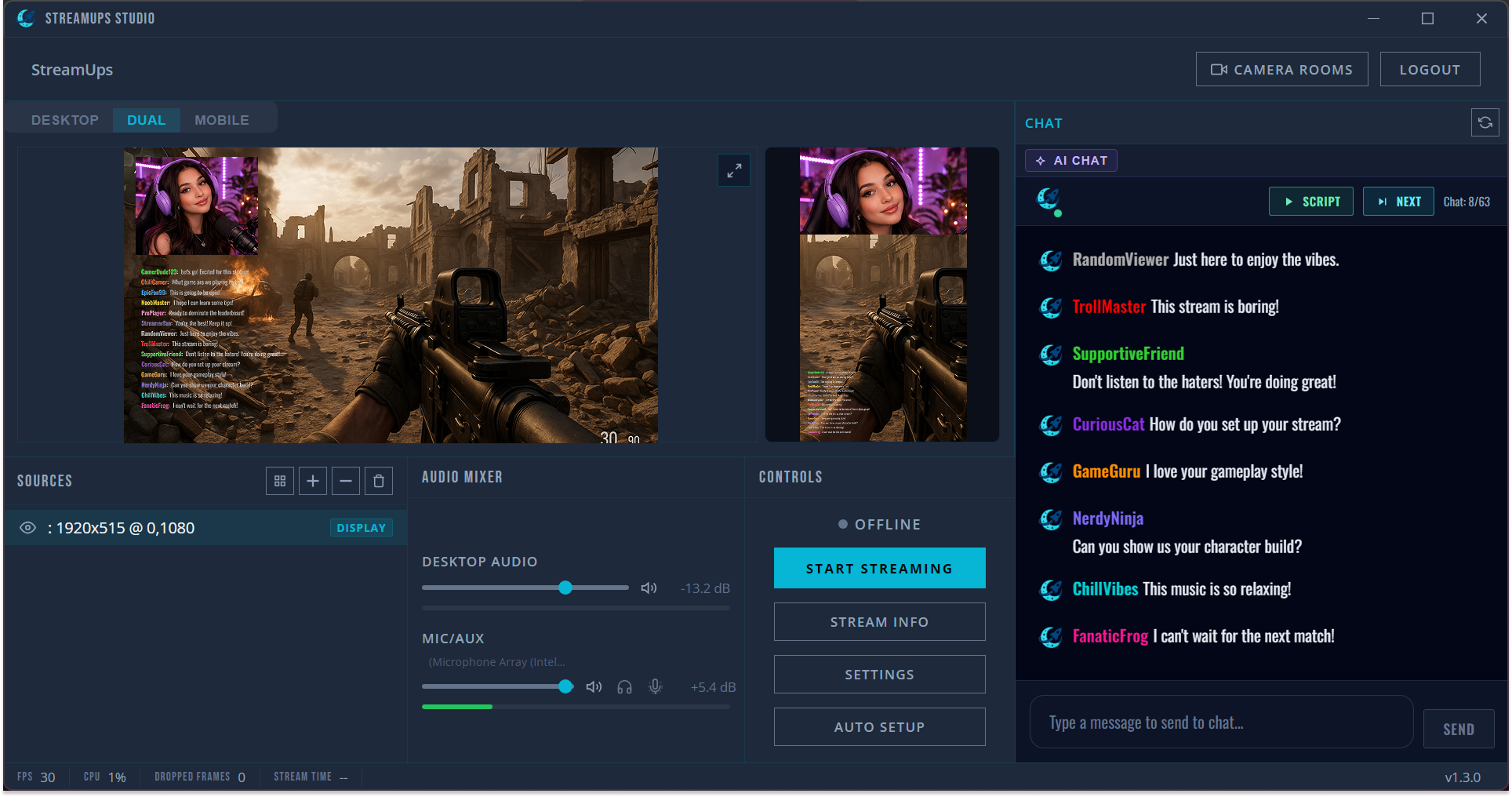
Task: Select the Desktop layout tab
Action: click(x=64, y=119)
